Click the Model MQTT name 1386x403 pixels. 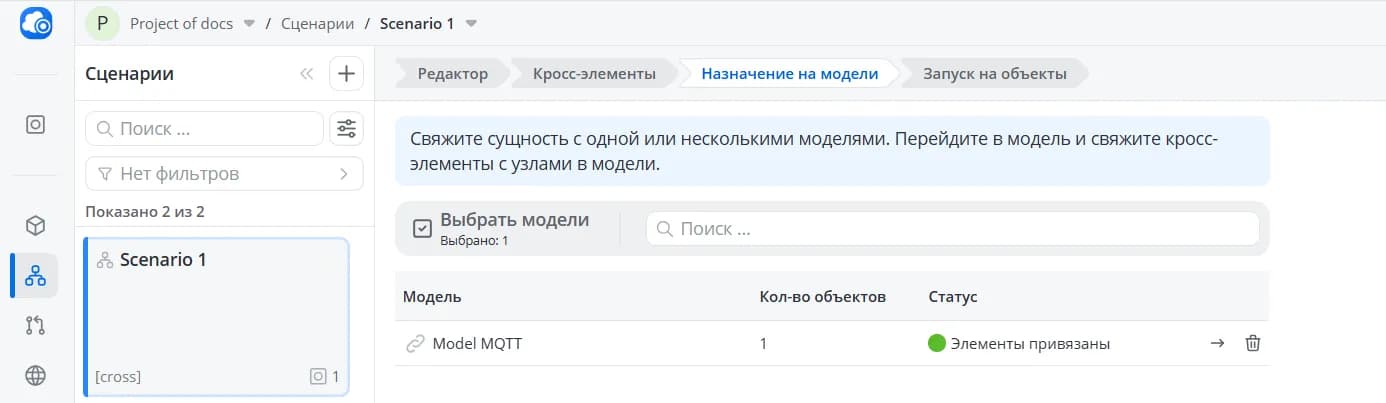pyautogui.click(x=477, y=344)
